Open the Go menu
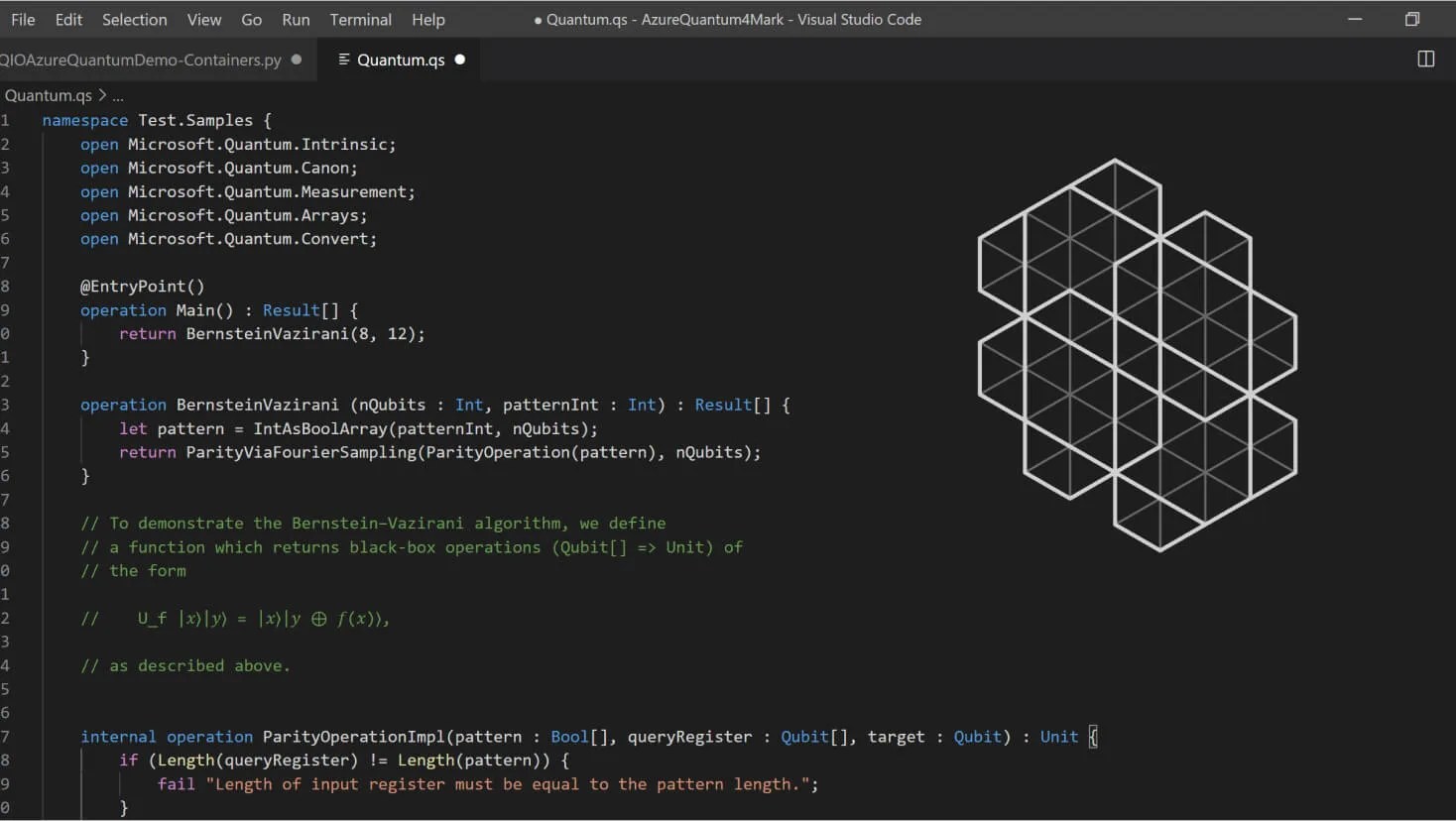1456x821 pixels. (x=252, y=20)
